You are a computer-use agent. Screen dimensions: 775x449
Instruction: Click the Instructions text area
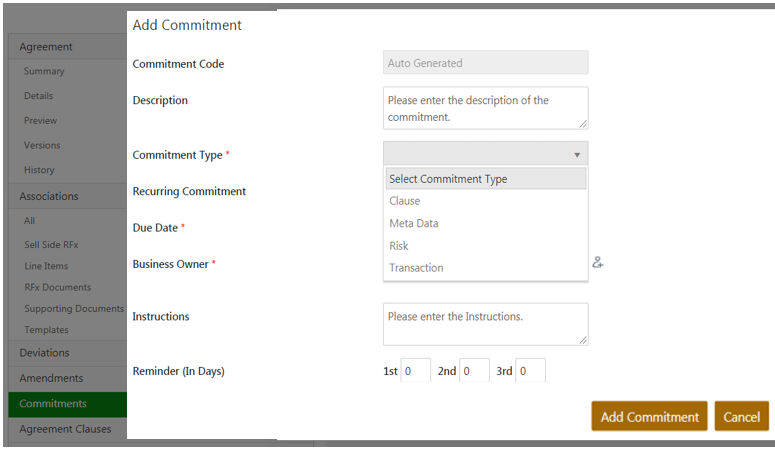(x=485, y=324)
